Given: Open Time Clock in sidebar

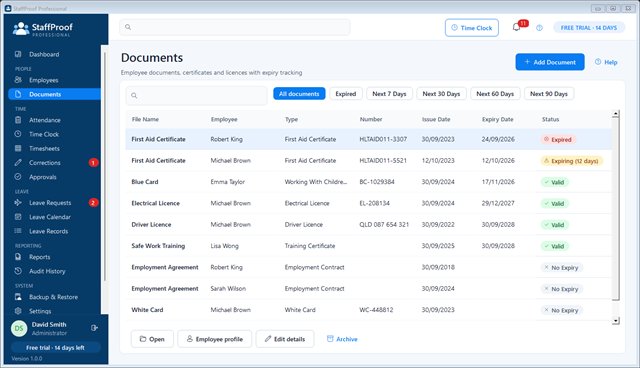Looking at the screenshot, I should click(x=54, y=134).
